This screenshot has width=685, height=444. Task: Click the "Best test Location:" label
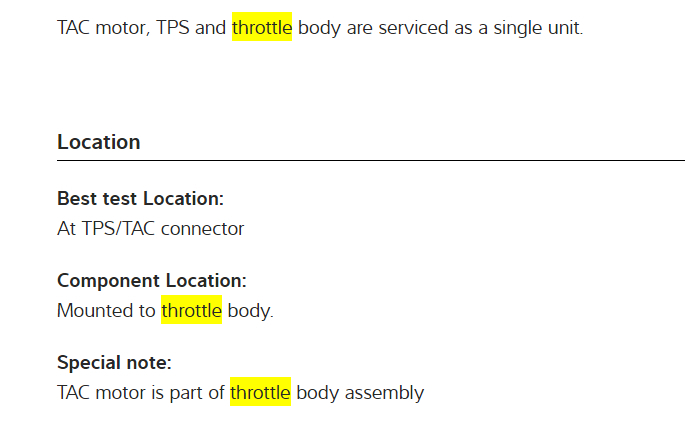click(140, 199)
